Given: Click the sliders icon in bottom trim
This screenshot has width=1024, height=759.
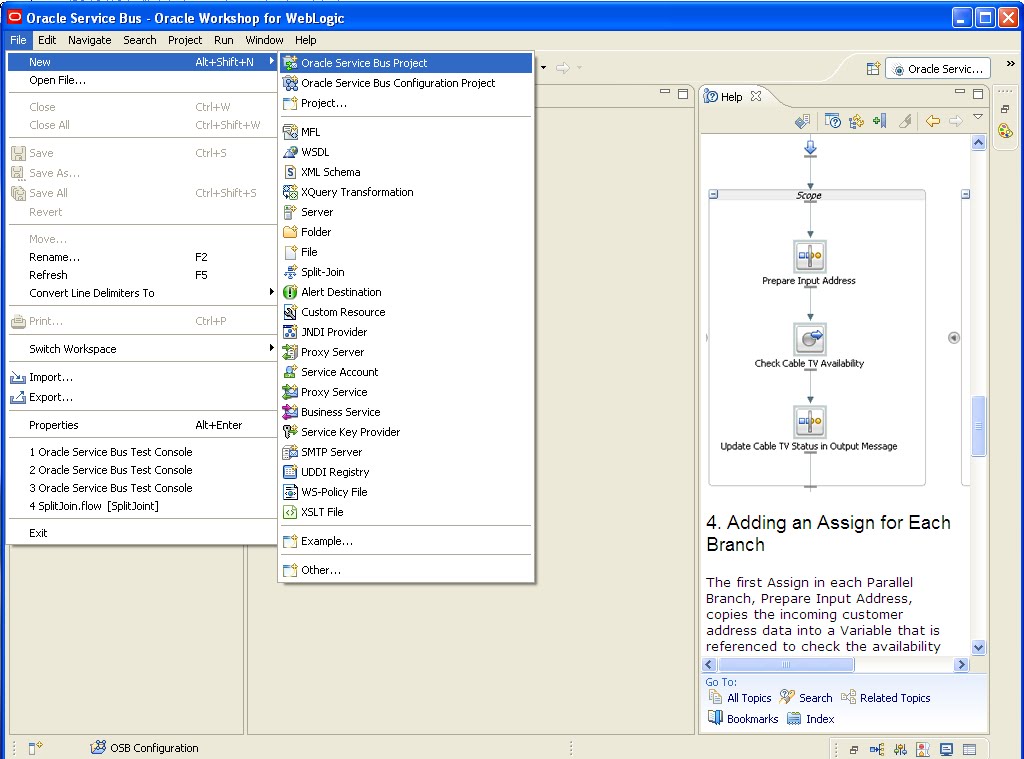Looking at the screenshot, I should [900, 749].
